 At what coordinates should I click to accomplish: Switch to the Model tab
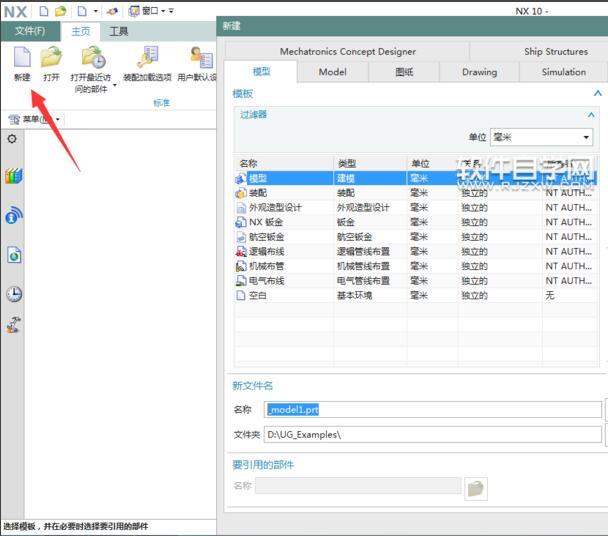(x=332, y=72)
